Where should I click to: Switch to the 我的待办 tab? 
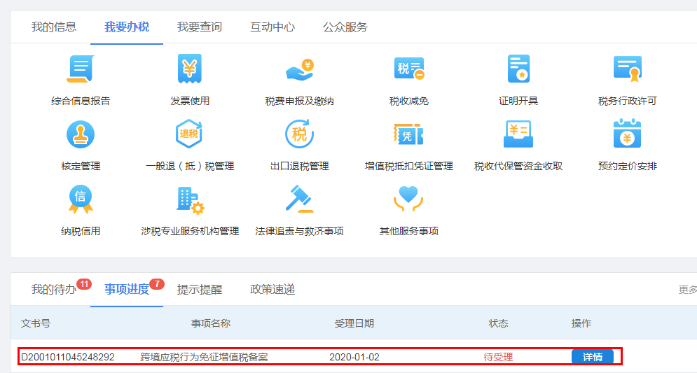click(54, 290)
